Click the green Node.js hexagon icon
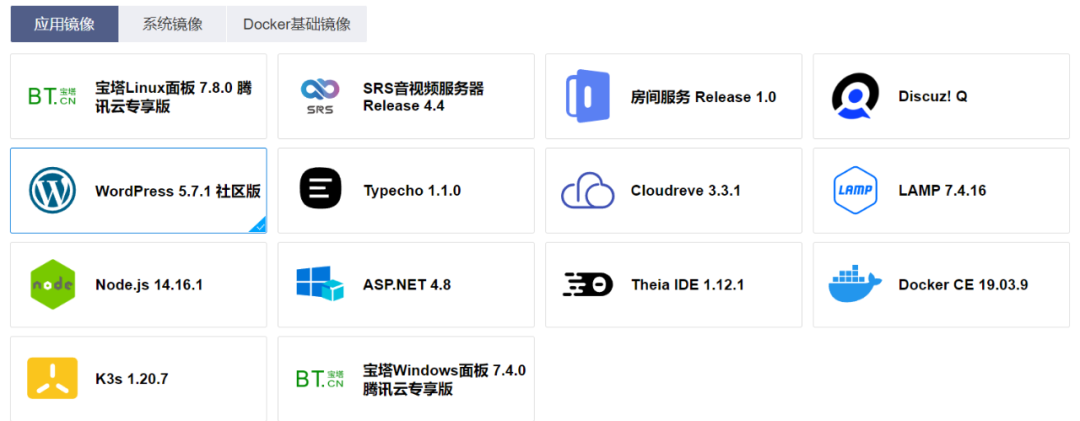 52,285
